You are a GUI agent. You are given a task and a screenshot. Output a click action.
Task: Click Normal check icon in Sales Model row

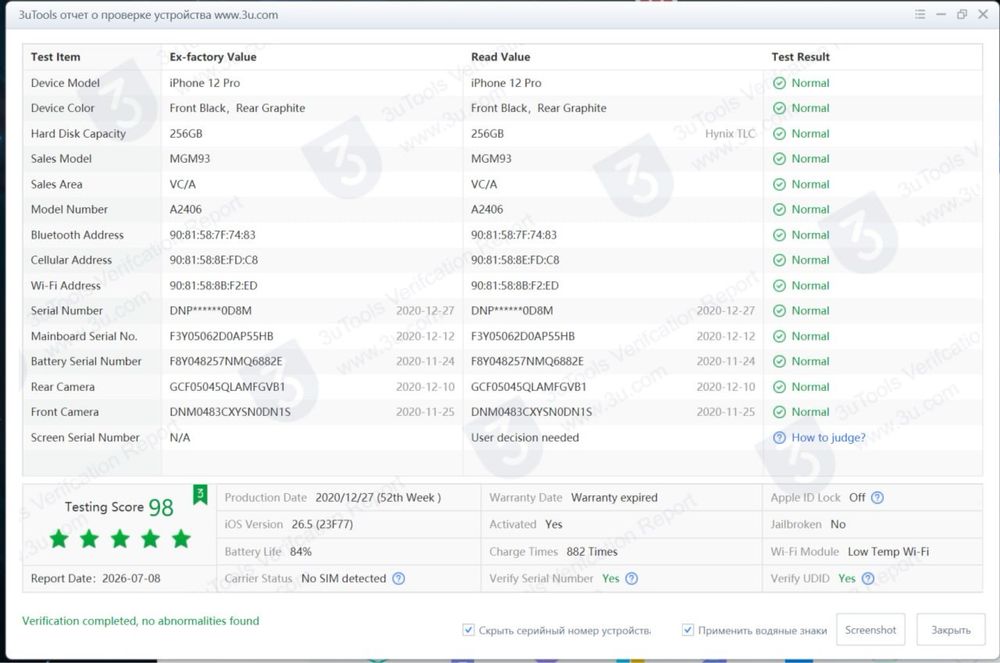click(x=779, y=159)
